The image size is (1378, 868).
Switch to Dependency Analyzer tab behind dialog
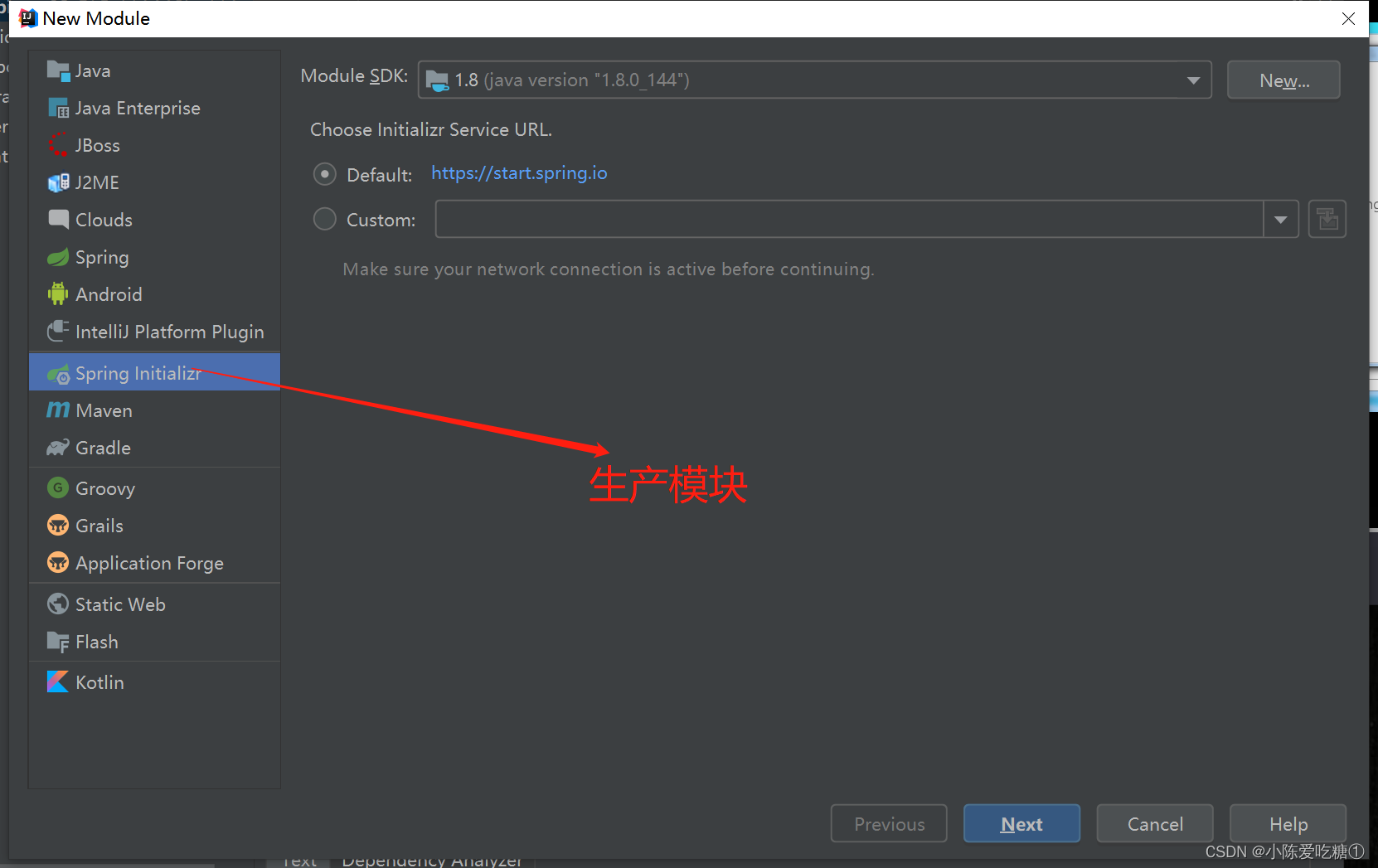(432, 862)
